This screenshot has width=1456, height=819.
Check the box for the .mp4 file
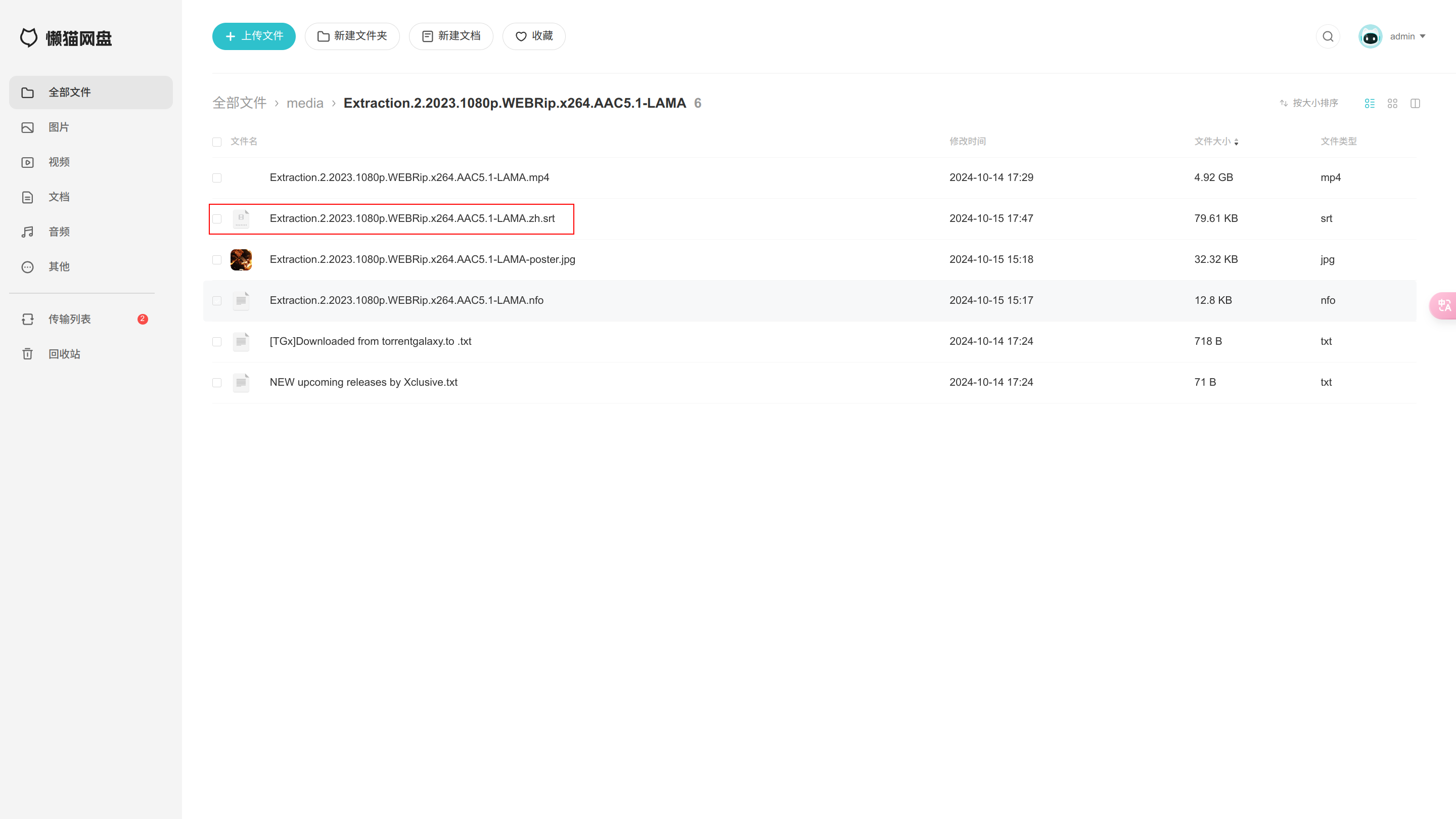click(217, 178)
